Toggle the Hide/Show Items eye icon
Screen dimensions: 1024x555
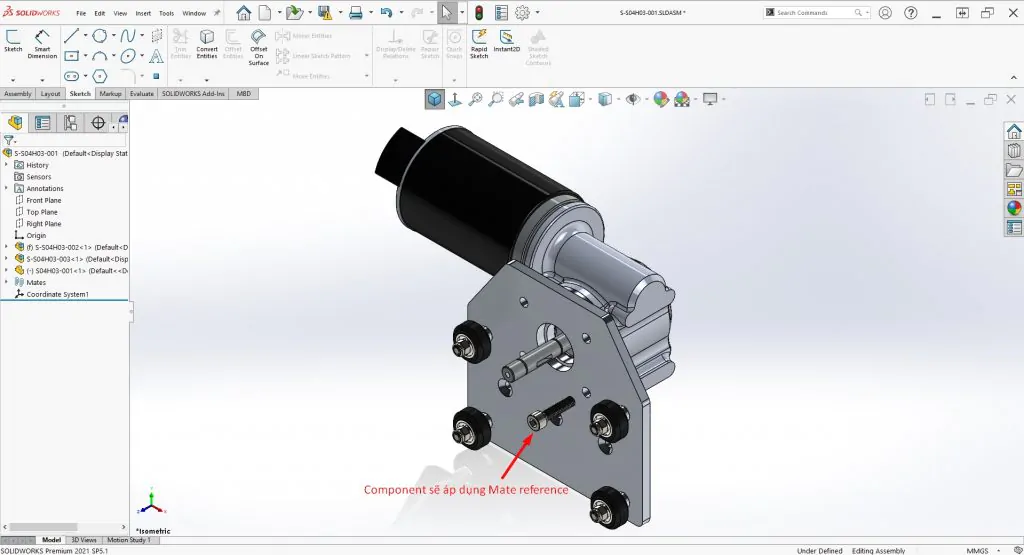[x=633, y=99]
